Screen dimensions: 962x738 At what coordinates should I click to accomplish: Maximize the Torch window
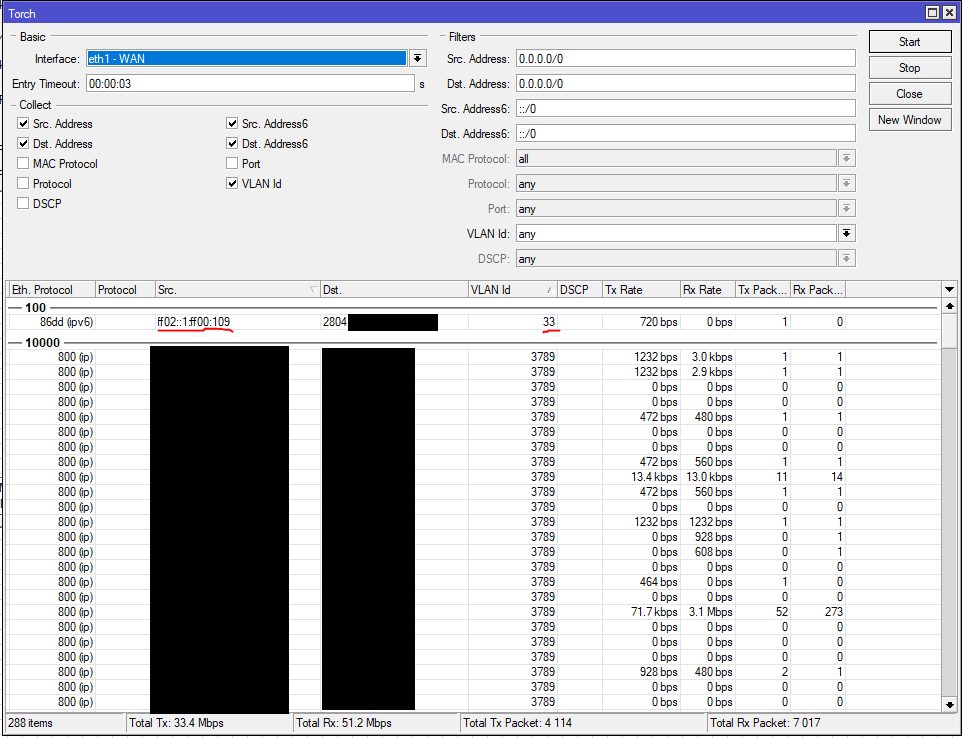click(x=933, y=12)
